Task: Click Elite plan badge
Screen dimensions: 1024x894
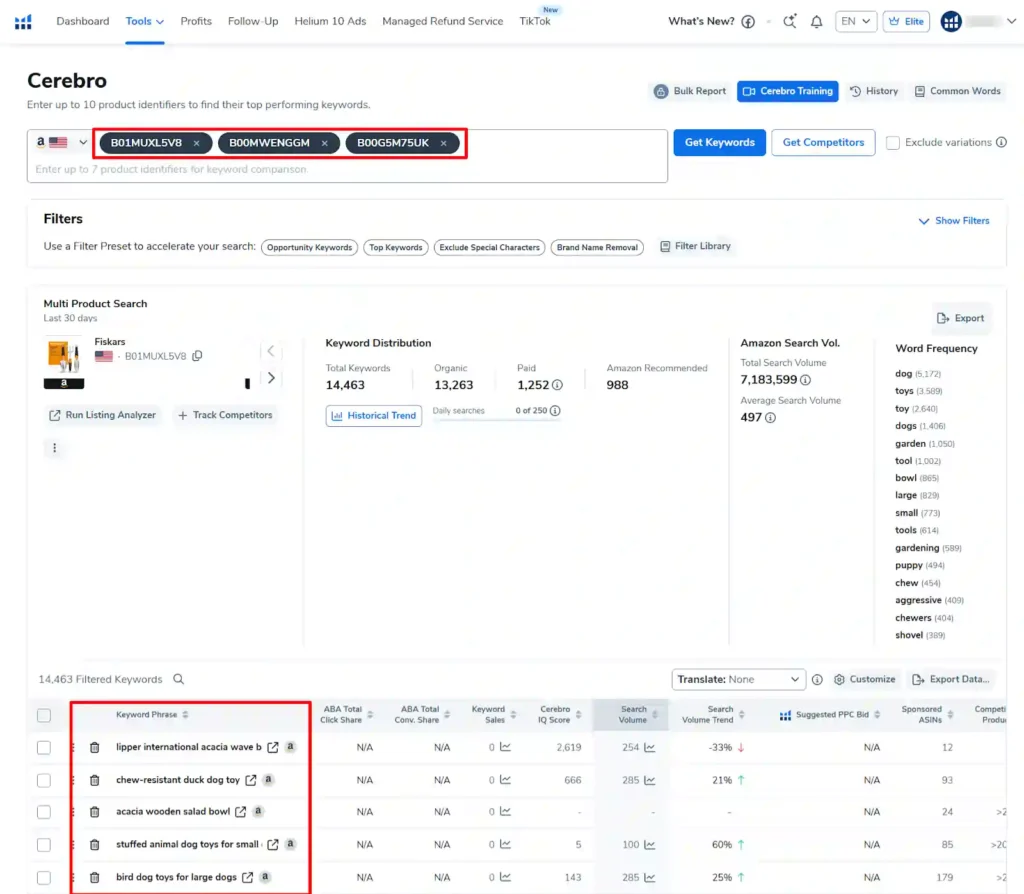Action: (906, 22)
